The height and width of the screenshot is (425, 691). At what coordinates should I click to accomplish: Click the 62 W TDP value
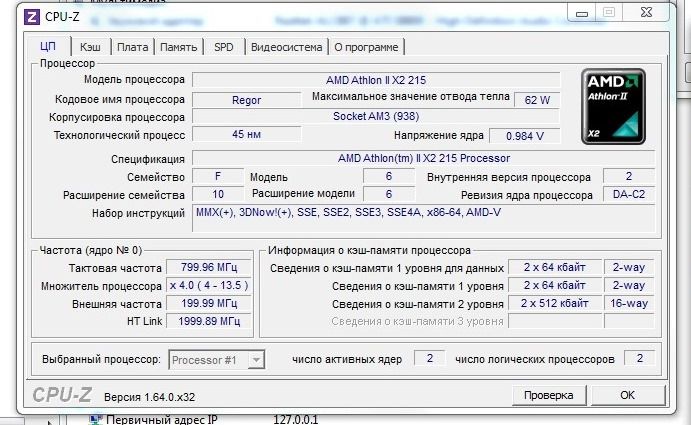[537, 100]
